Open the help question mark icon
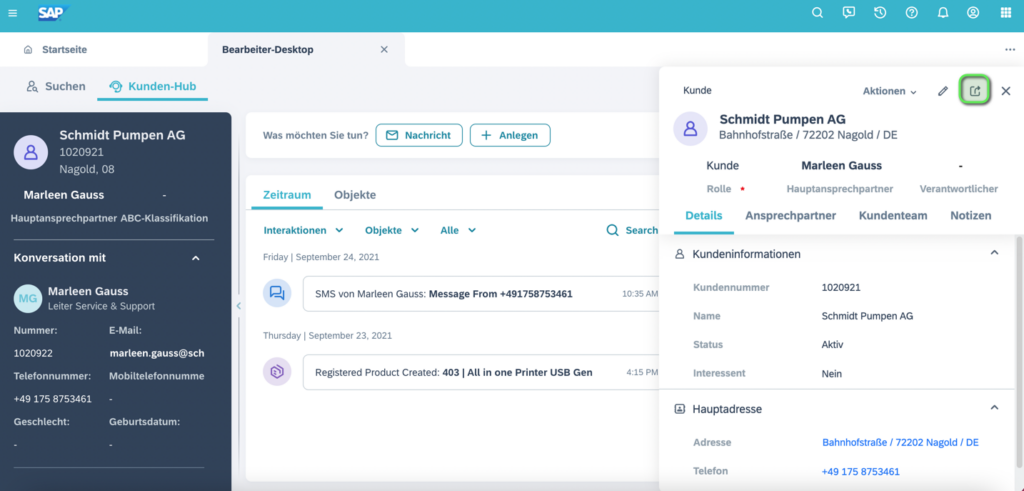1024x491 pixels. pyautogui.click(x=911, y=13)
